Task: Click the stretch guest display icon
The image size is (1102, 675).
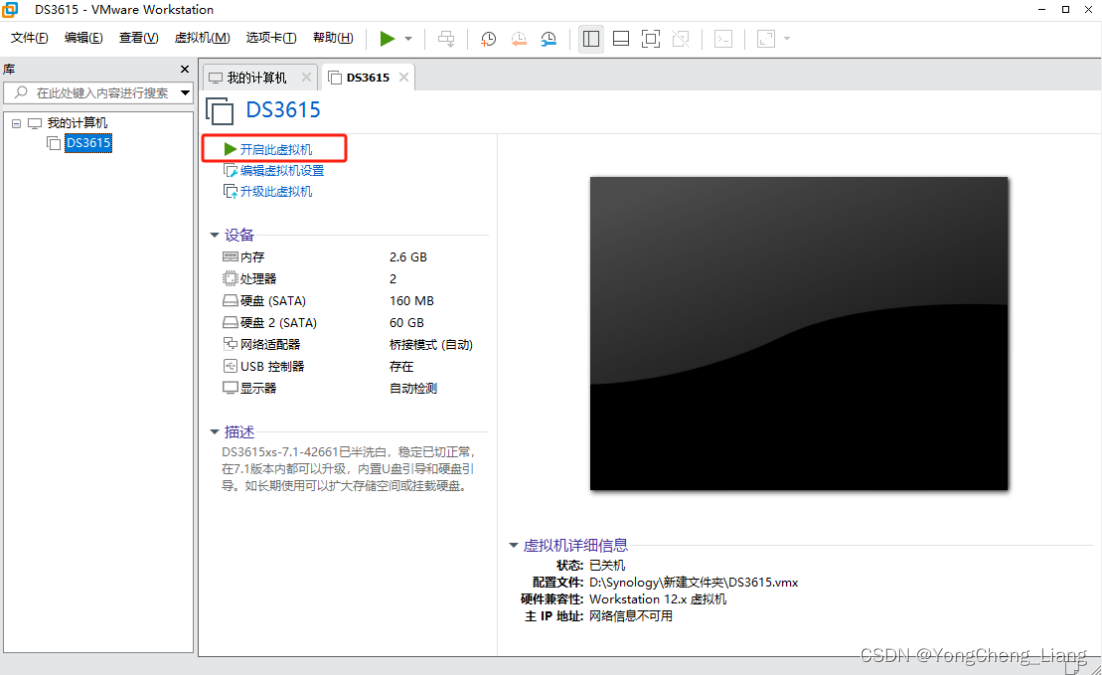Action: [765, 39]
